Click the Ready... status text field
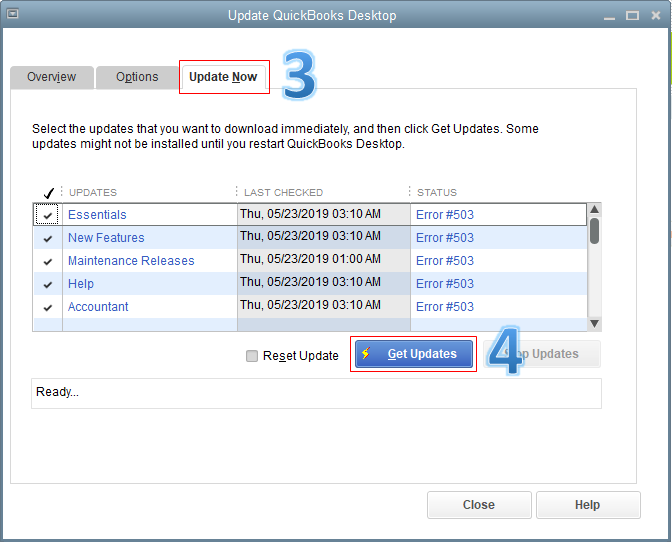This screenshot has width=672, height=544. [x=316, y=394]
